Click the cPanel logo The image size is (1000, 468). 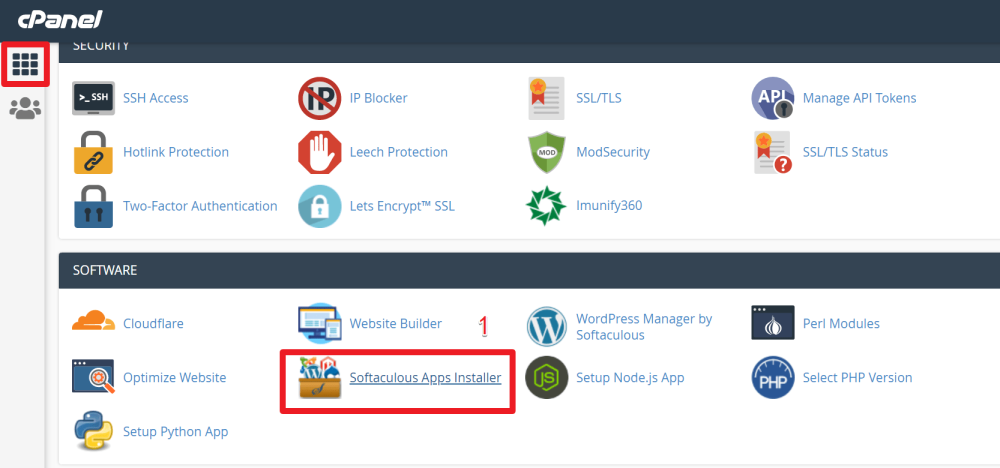point(60,20)
